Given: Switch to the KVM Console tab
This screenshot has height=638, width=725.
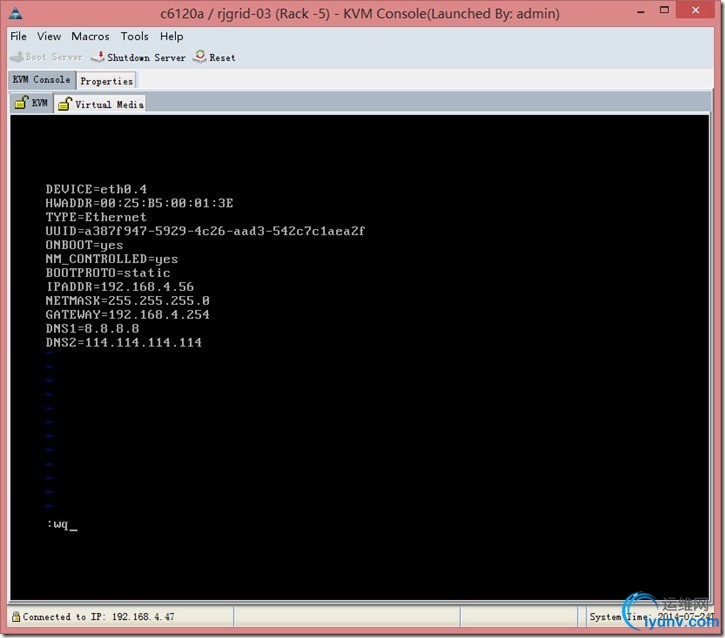Looking at the screenshot, I should pos(42,80).
